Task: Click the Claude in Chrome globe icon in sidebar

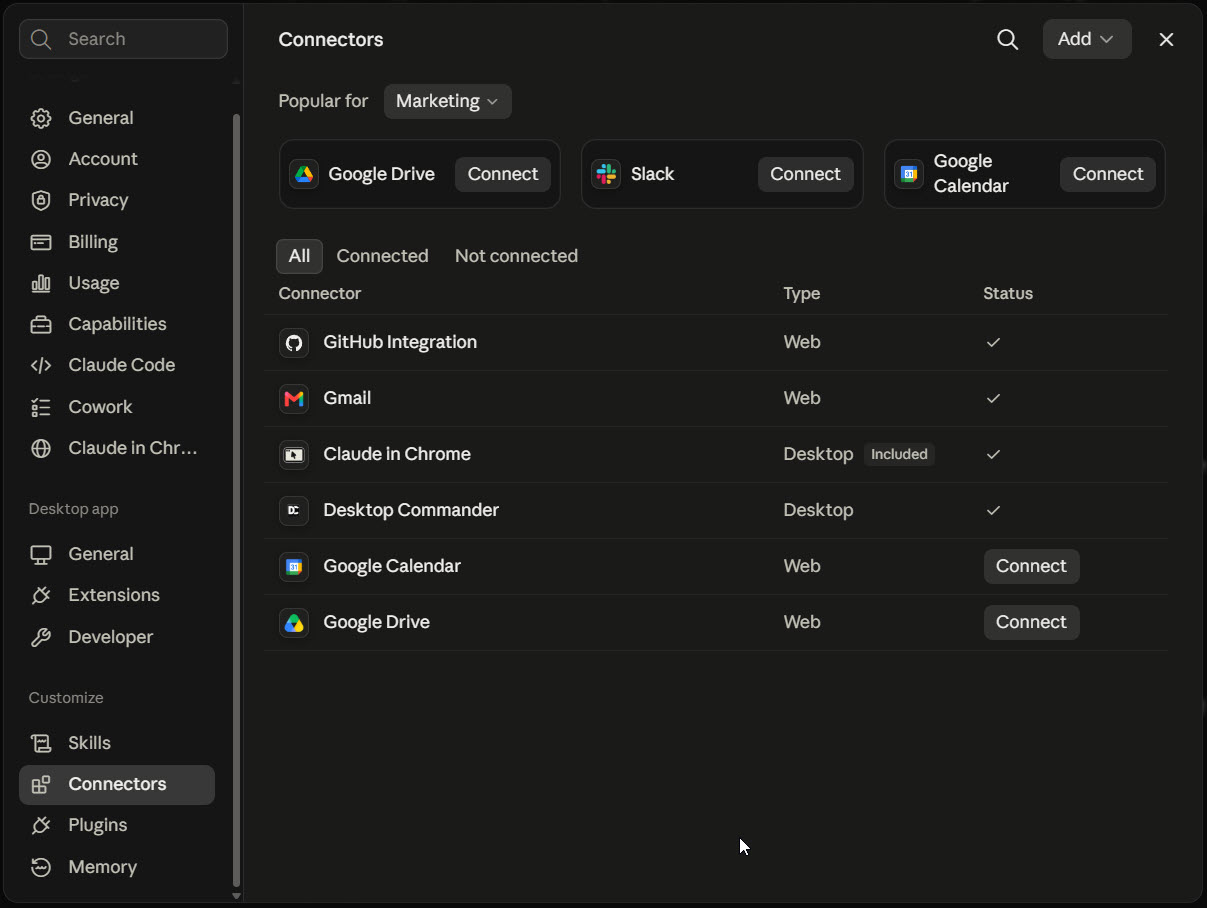Action: pos(41,448)
